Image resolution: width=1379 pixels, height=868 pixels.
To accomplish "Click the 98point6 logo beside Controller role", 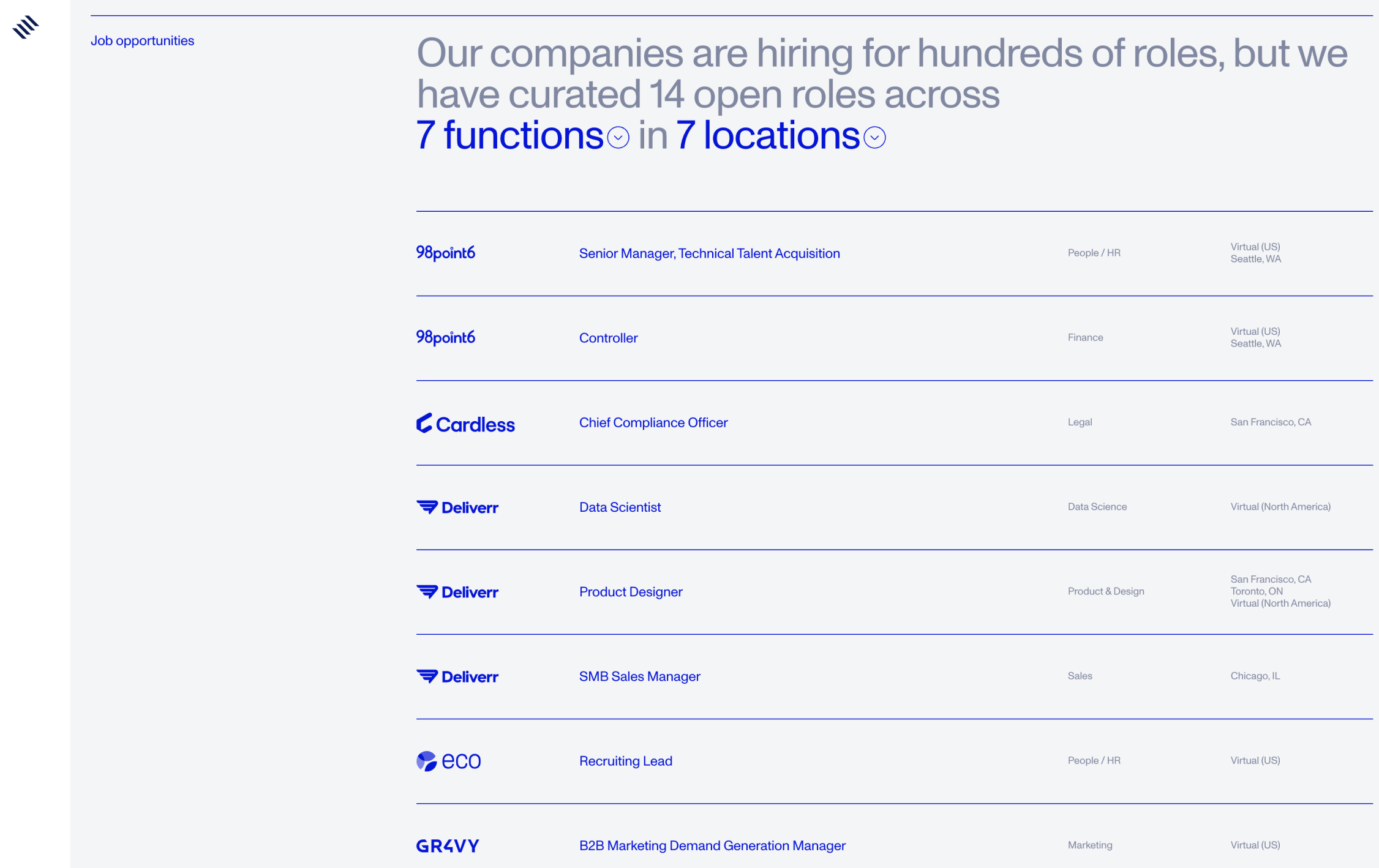I will click(x=445, y=337).
